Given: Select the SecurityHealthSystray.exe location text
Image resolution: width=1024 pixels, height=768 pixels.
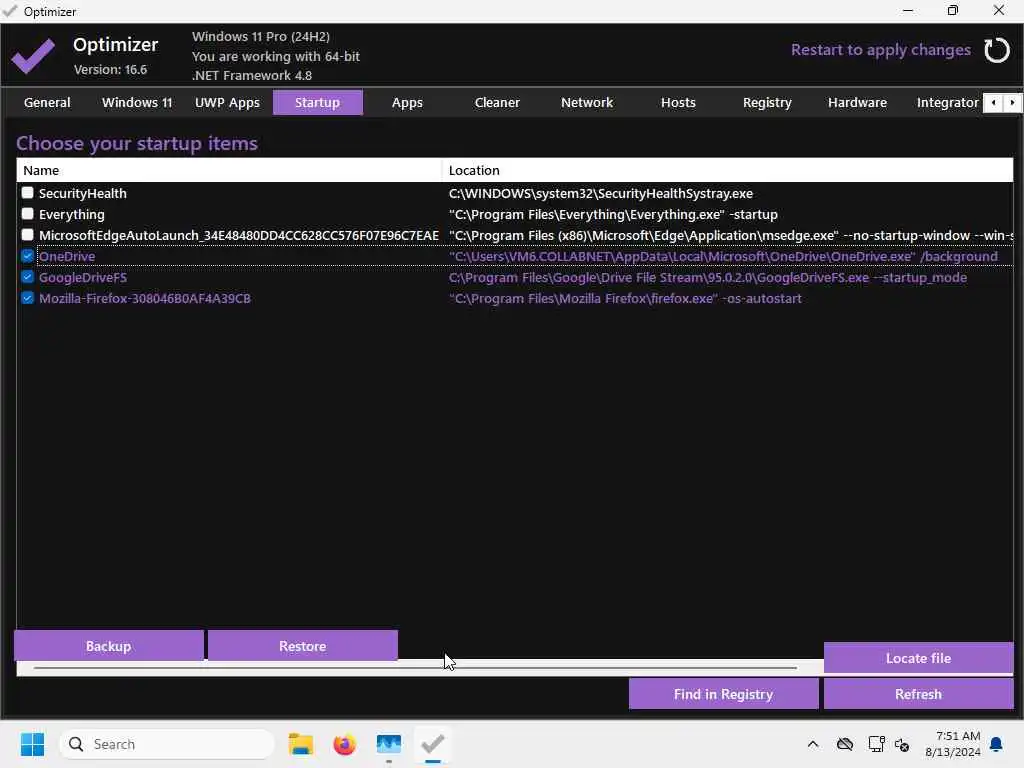Looking at the screenshot, I should click(x=600, y=193).
